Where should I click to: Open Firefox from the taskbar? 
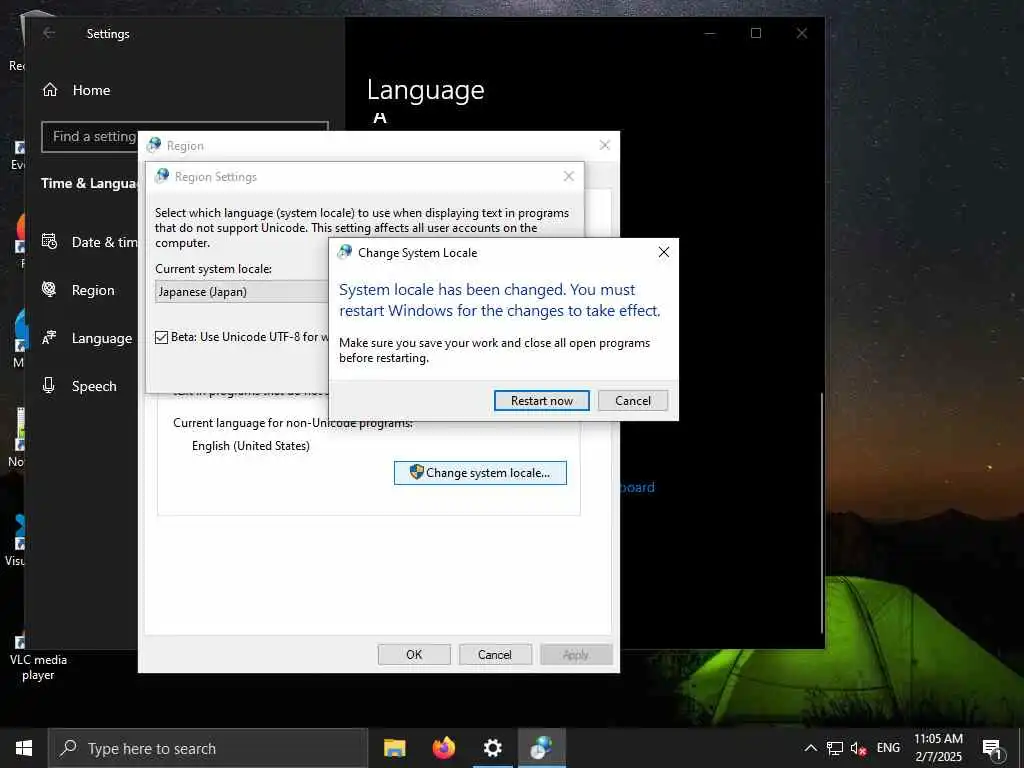click(444, 748)
